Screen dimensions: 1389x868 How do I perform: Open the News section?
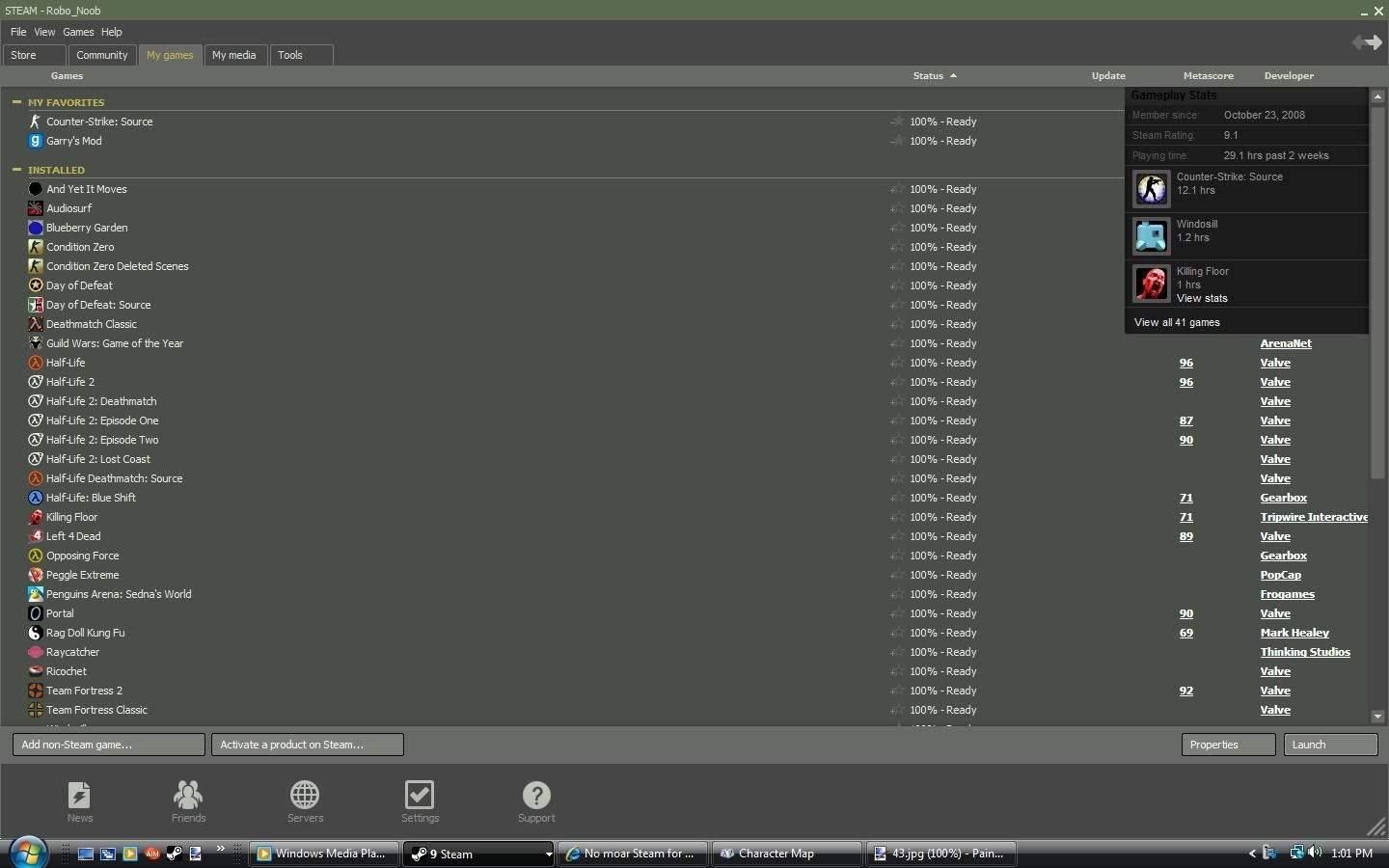(80, 802)
